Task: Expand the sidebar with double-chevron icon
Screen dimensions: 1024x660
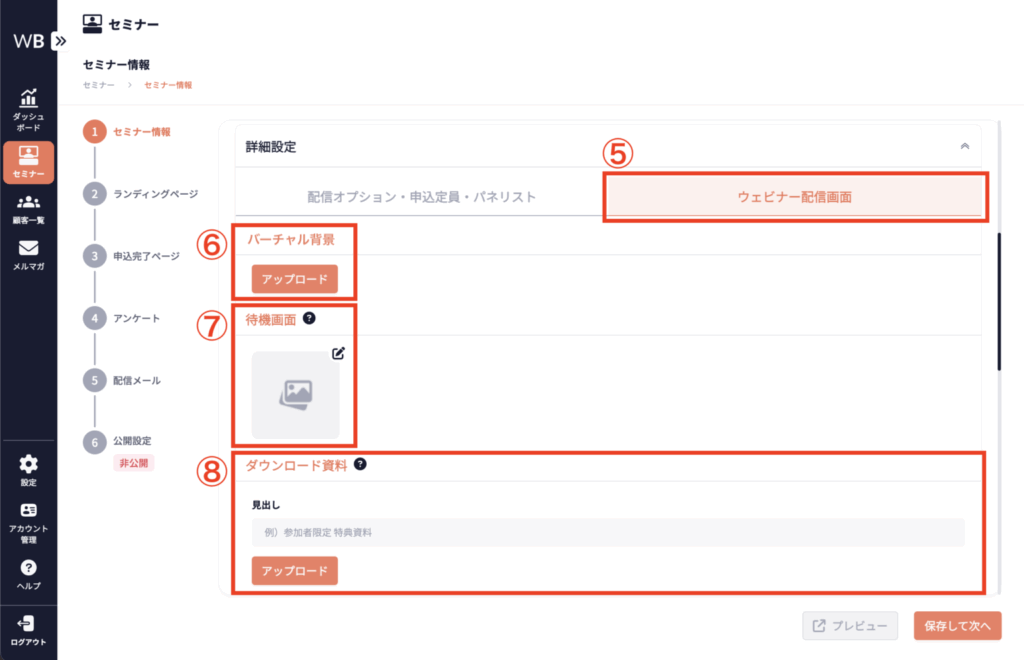Action: pos(60,41)
